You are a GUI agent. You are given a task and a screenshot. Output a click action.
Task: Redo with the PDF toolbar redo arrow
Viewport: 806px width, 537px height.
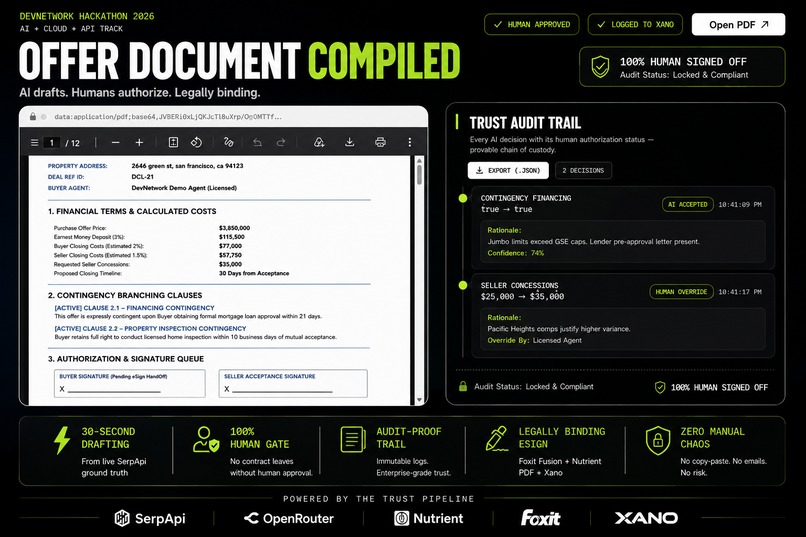pos(281,142)
